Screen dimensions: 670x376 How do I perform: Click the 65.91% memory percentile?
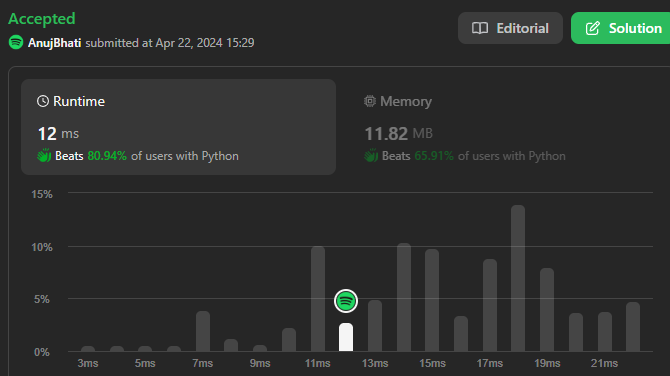click(x=434, y=156)
